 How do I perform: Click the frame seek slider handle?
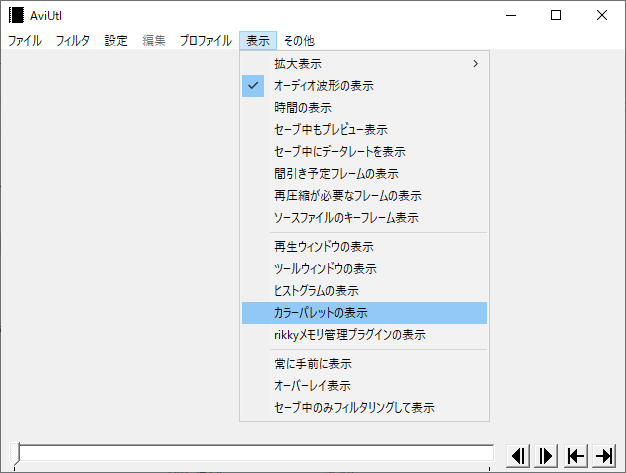coord(15,453)
